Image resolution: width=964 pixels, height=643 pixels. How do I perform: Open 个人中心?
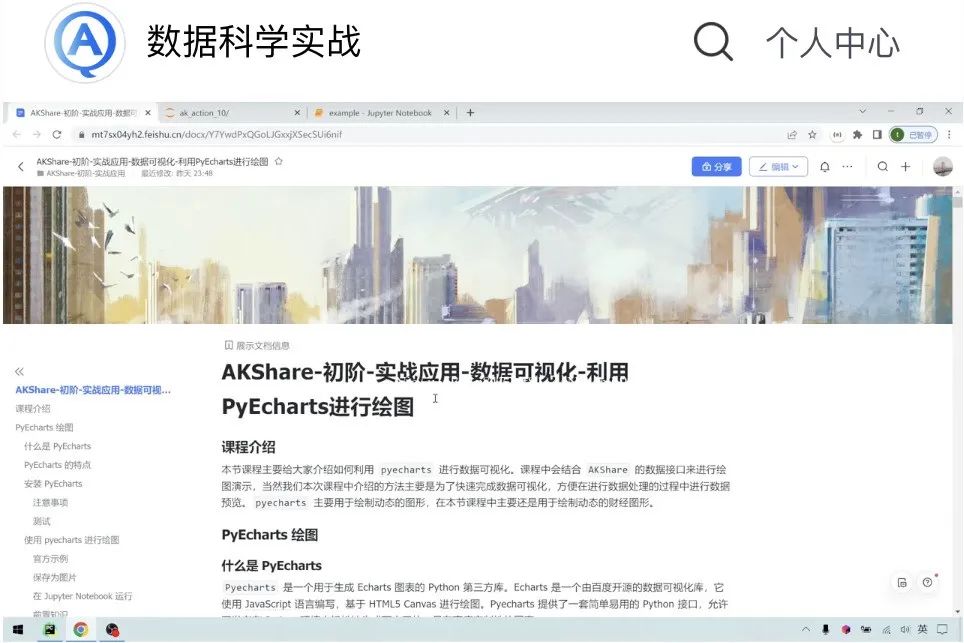(832, 43)
